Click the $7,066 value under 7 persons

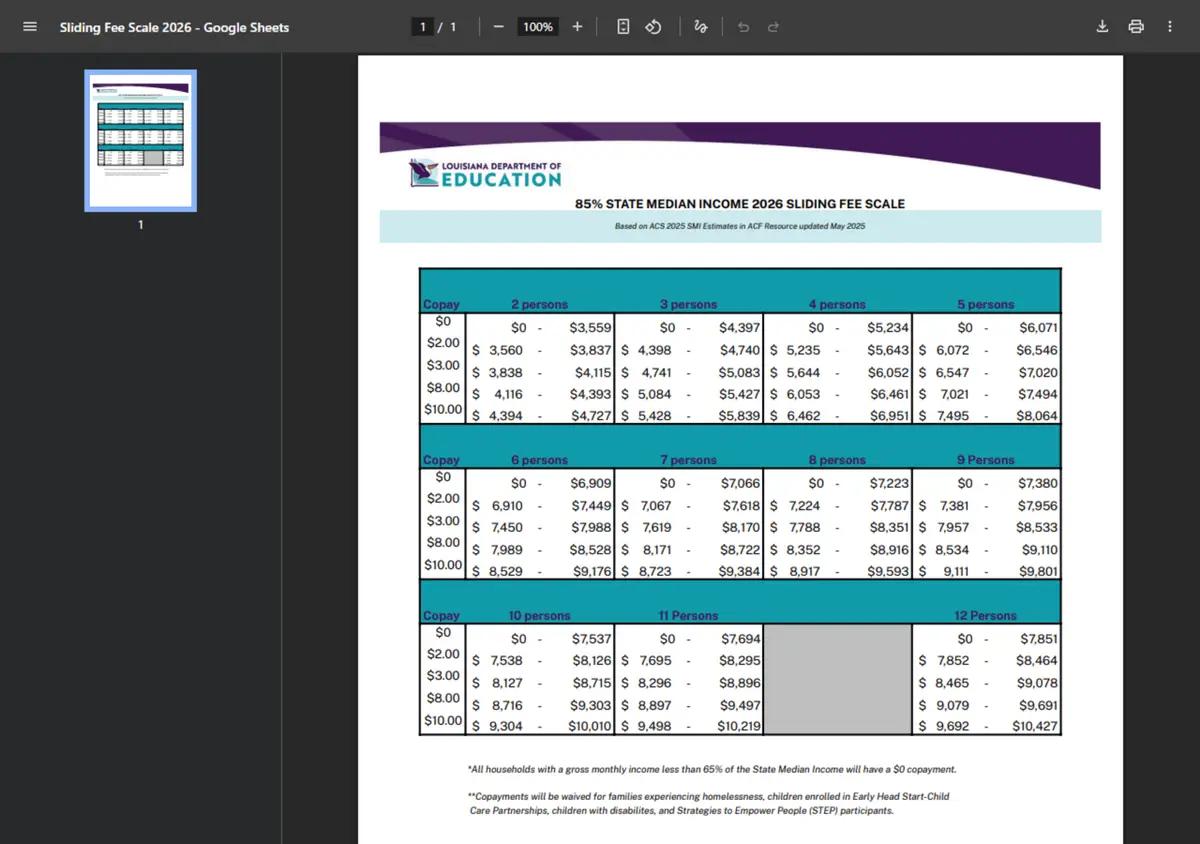[740, 484]
